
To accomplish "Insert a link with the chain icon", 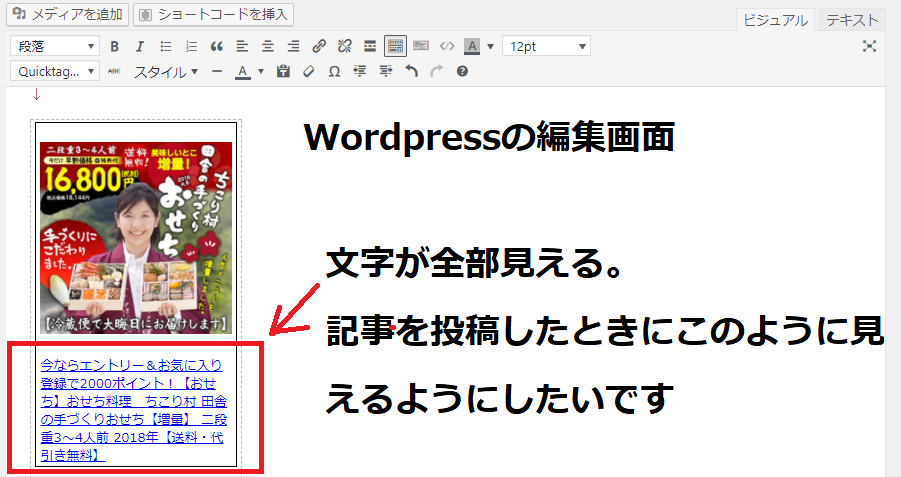I will tap(319, 47).
